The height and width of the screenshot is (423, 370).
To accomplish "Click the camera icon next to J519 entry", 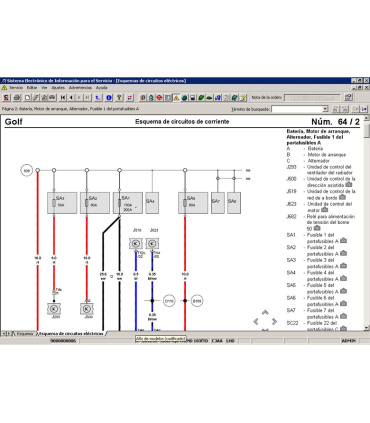I will coord(342,197).
